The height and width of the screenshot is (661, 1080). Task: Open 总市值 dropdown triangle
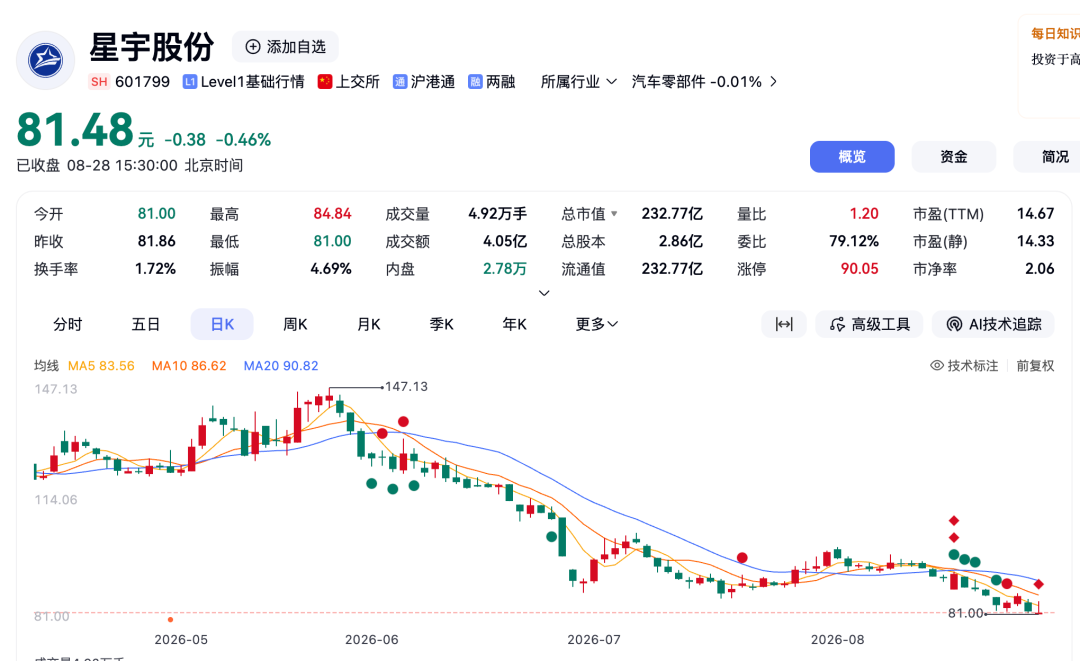point(614,214)
